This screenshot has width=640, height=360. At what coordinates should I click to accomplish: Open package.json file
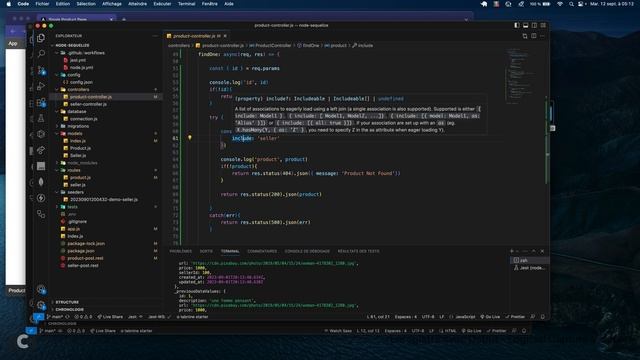[80, 251]
